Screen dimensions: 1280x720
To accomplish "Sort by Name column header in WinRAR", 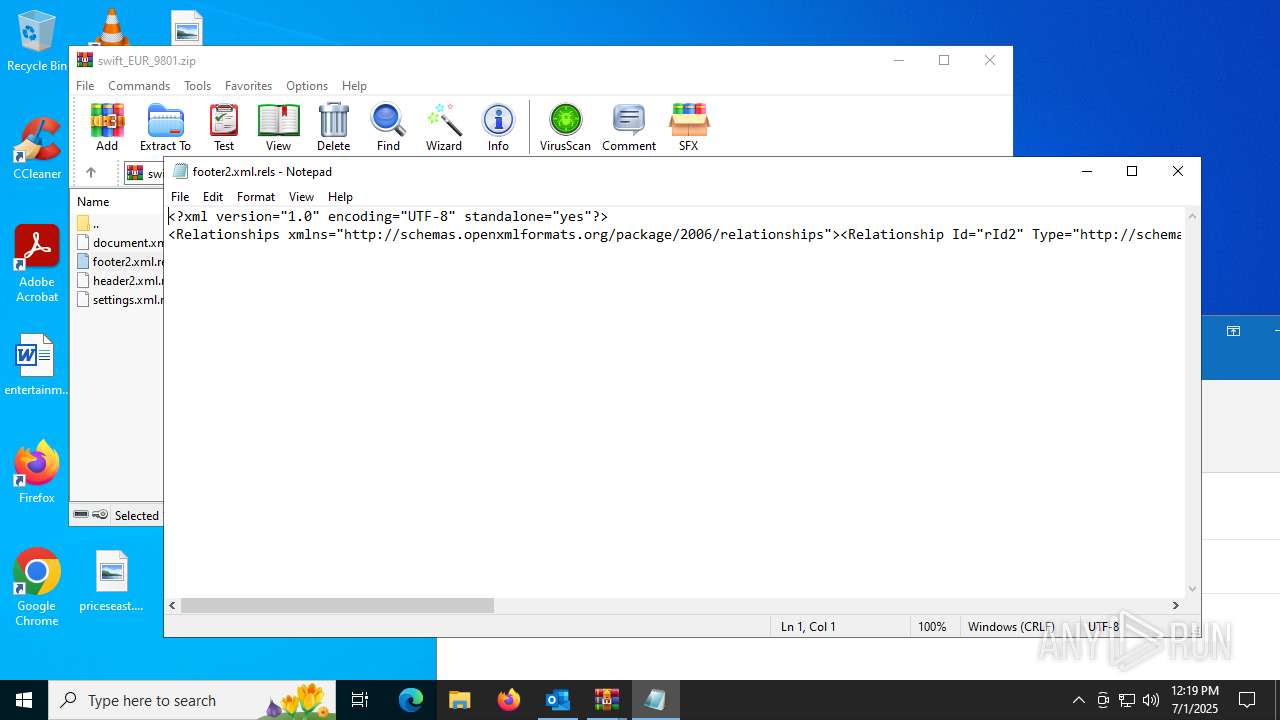I will click(x=93, y=201).
